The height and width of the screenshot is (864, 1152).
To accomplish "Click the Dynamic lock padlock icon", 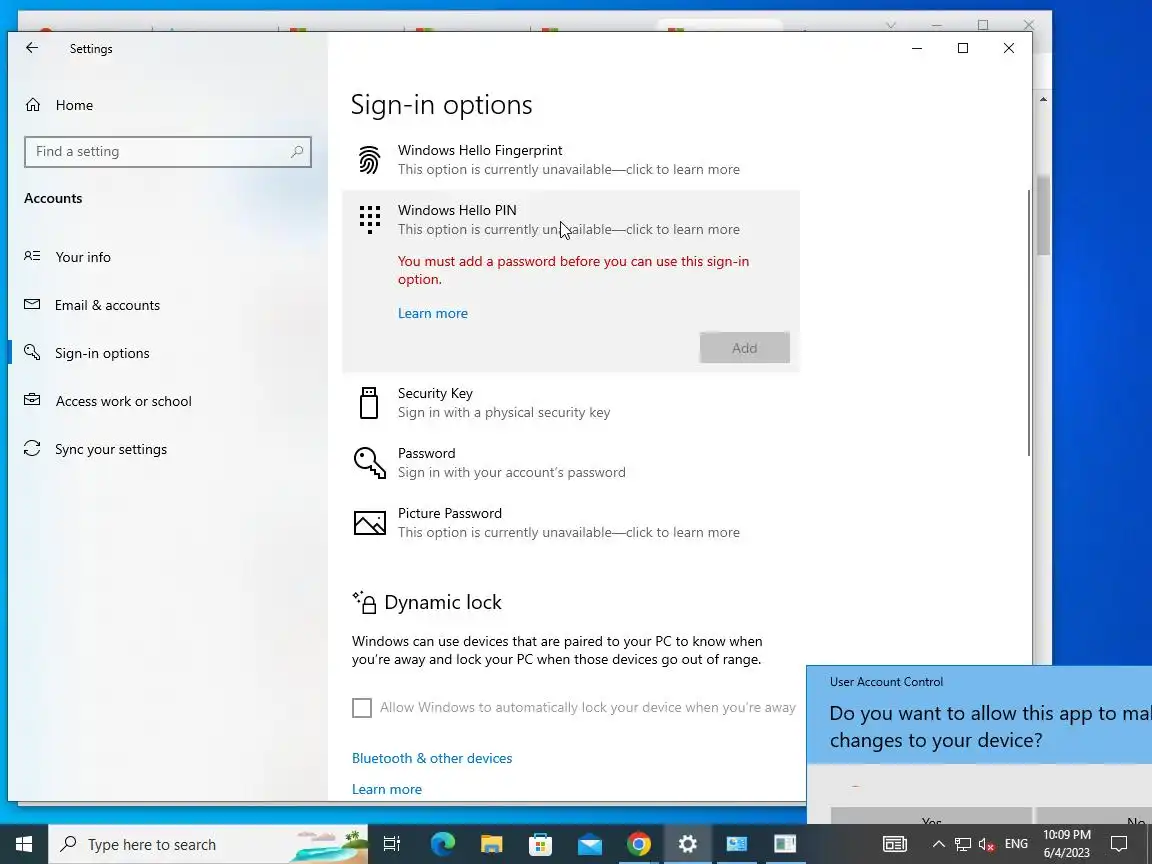I will click(x=364, y=602).
